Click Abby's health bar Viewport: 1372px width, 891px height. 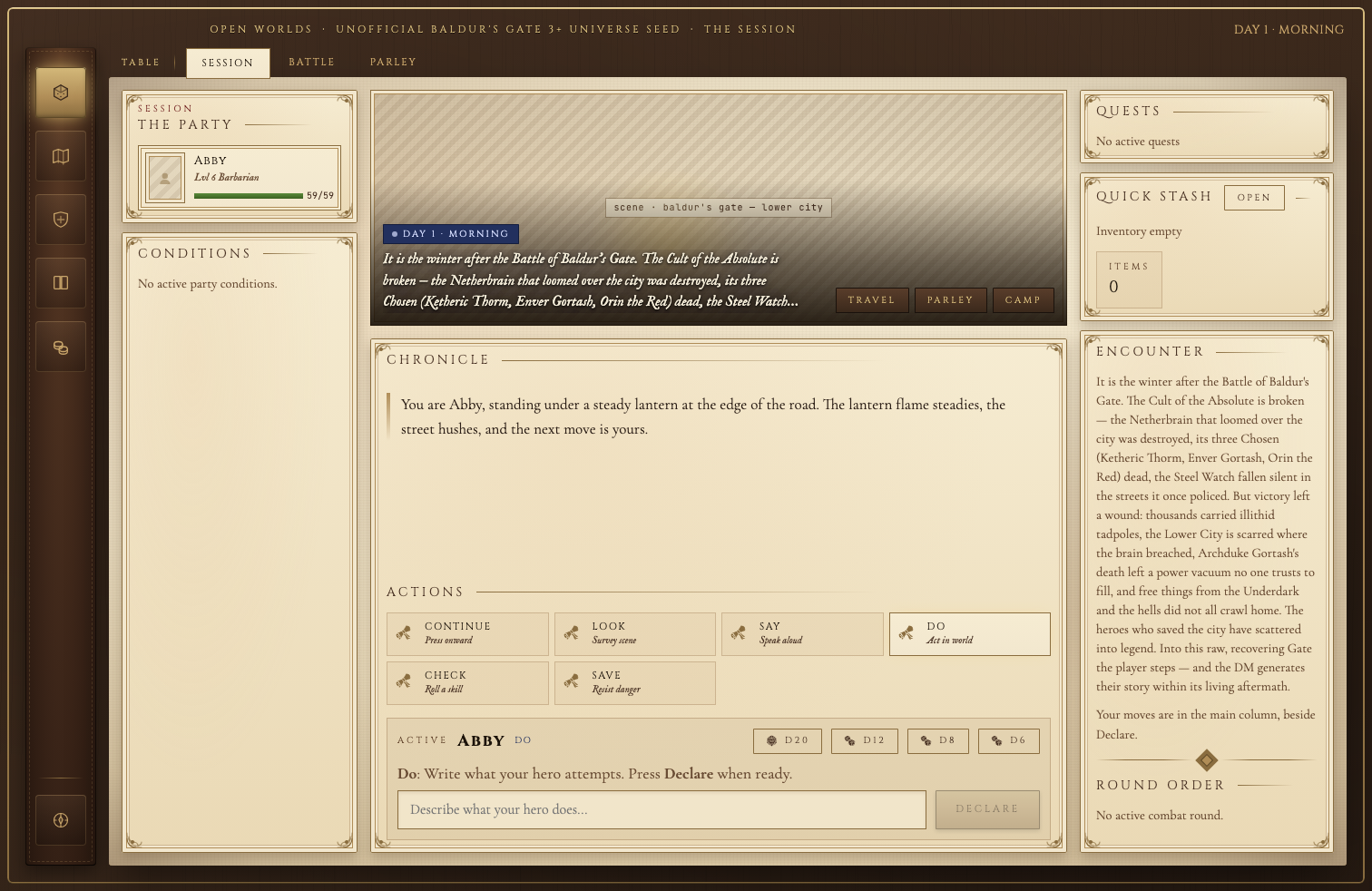click(249, 196)
